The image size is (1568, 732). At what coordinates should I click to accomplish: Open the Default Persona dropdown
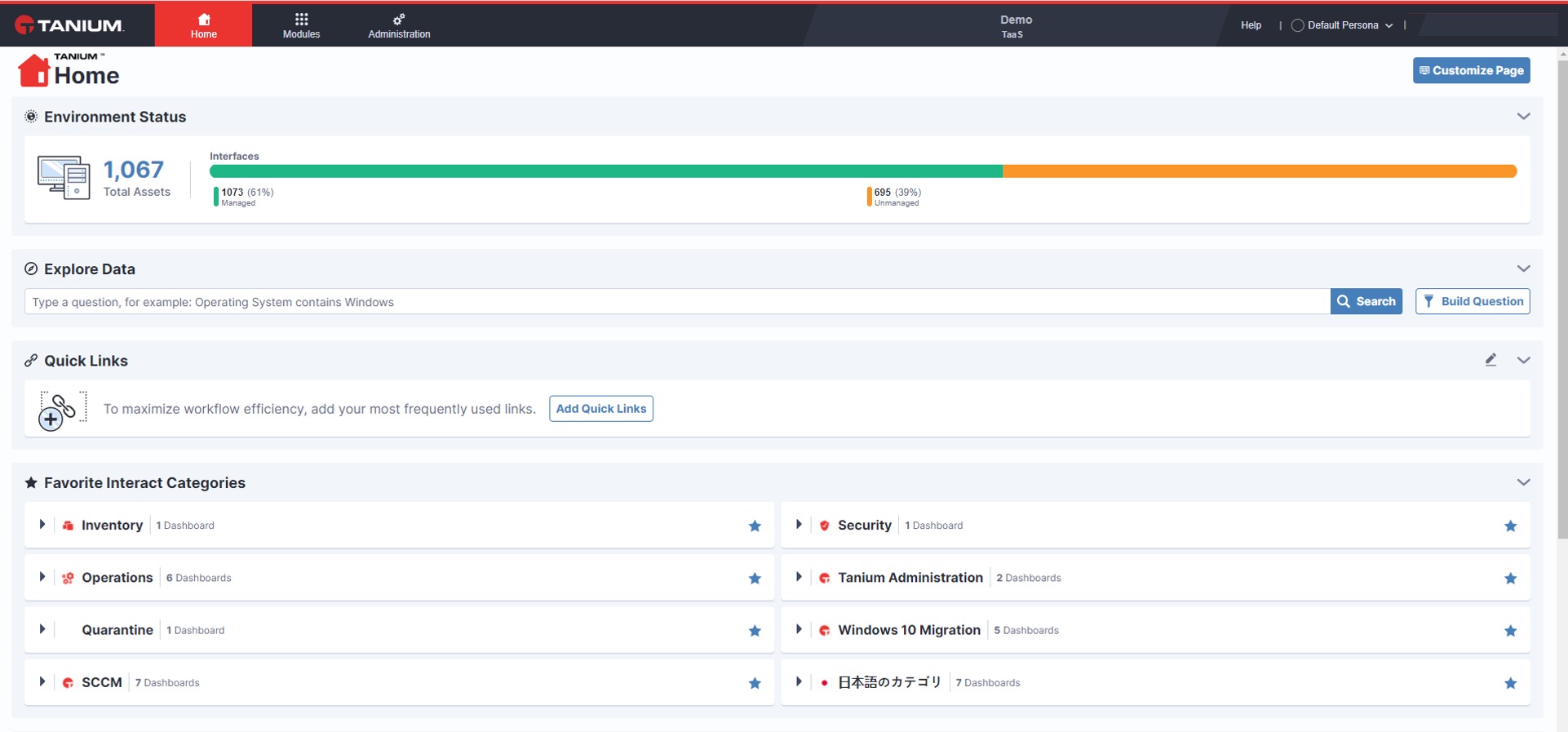click(1342, 25)
